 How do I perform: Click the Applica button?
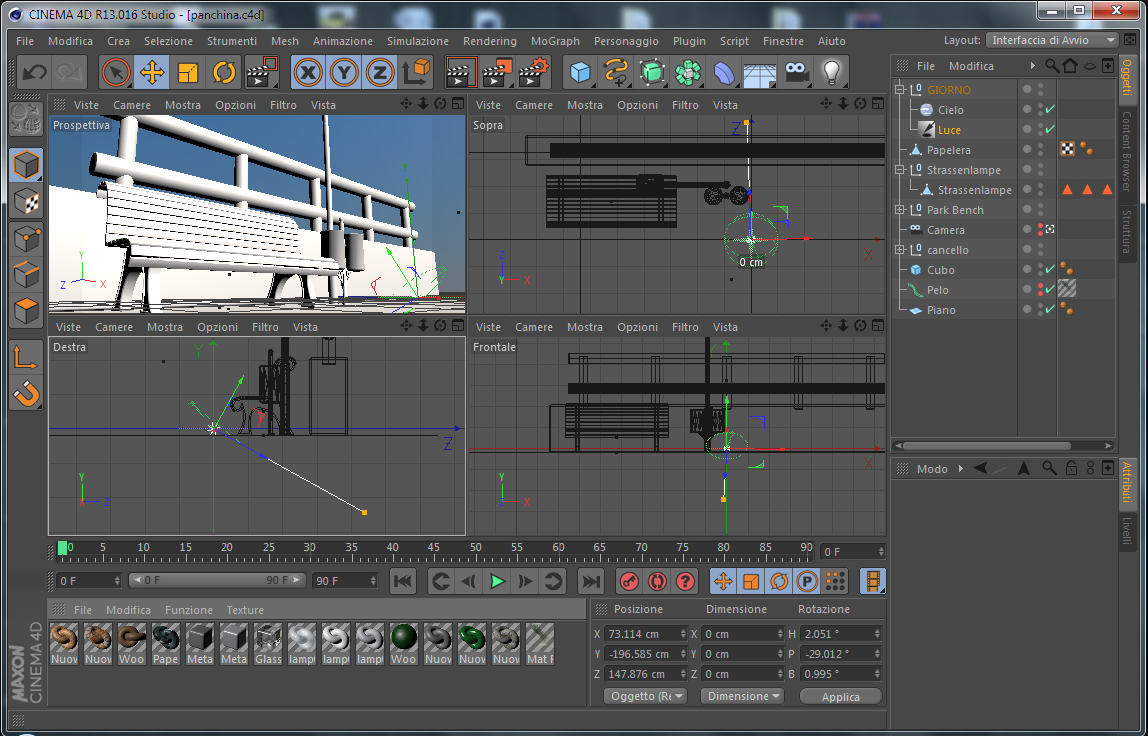click(x=840, y=696)
